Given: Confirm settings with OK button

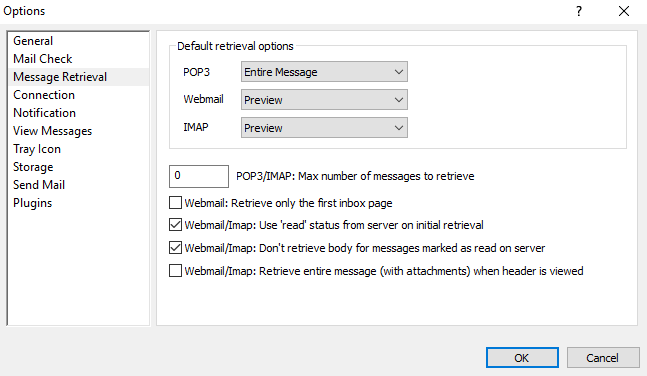Looking at the screenshot, I should [x=522, y=357].
